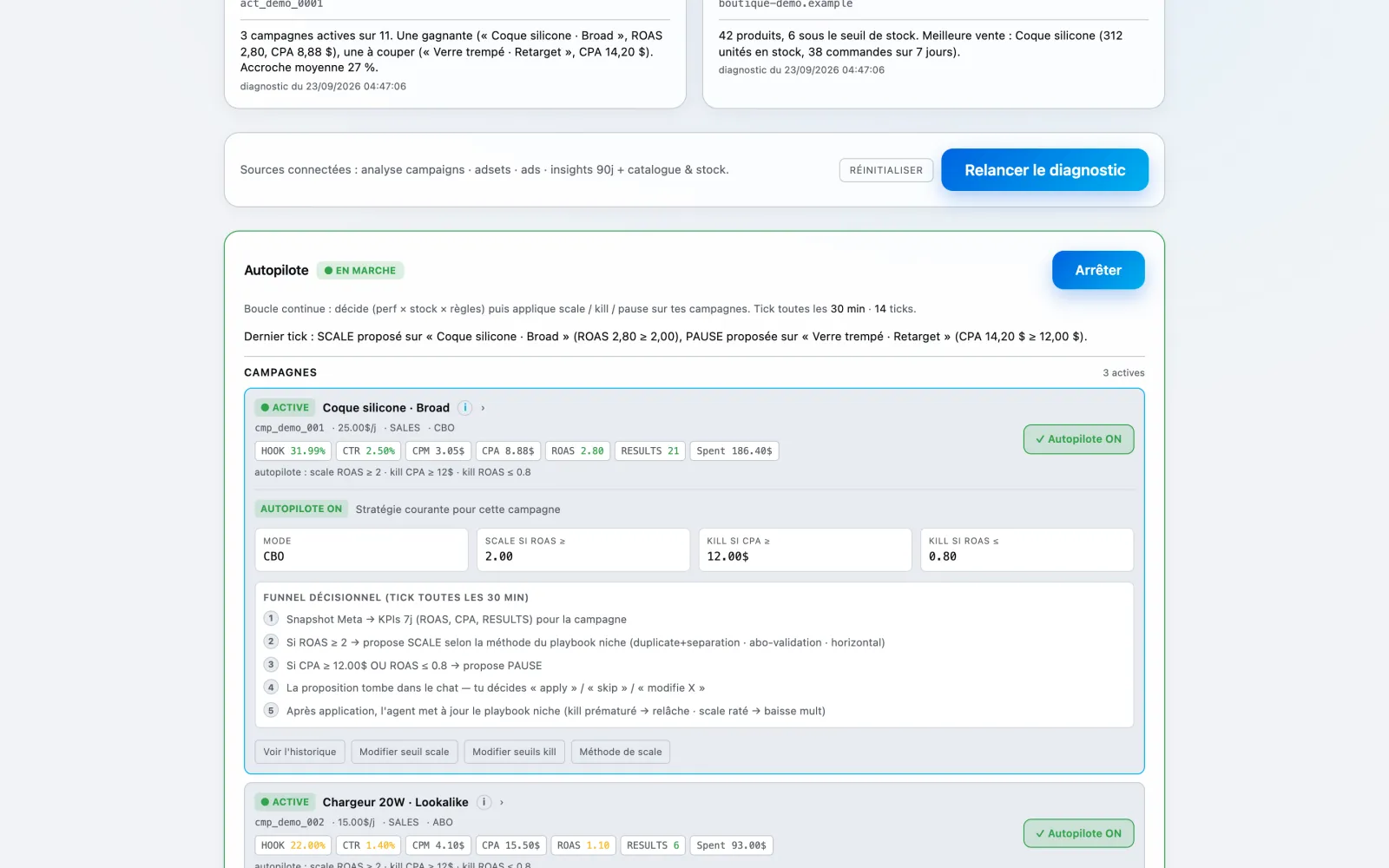
Task: Click the '3 actives' campaigns count
Action: click(1123, 373)
